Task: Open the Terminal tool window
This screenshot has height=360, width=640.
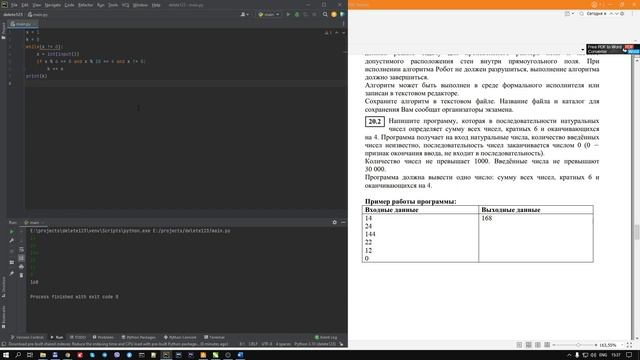Action: tap(215, 337)
